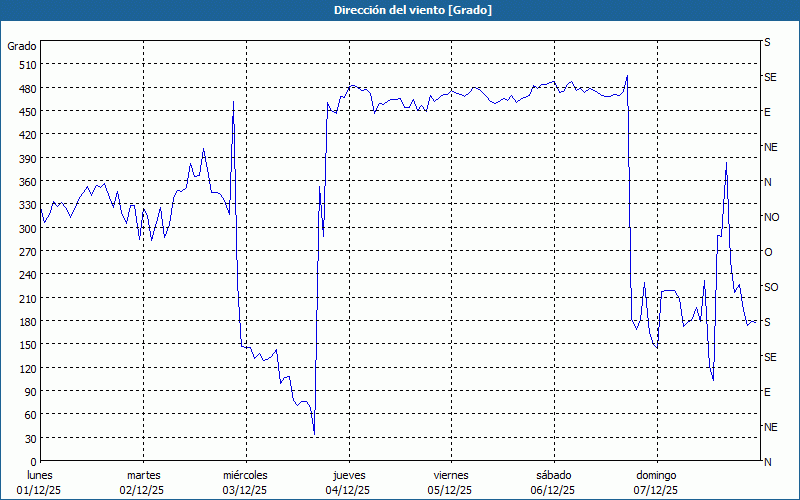Select the 180 degree axis label

click(x=25, y=321)
